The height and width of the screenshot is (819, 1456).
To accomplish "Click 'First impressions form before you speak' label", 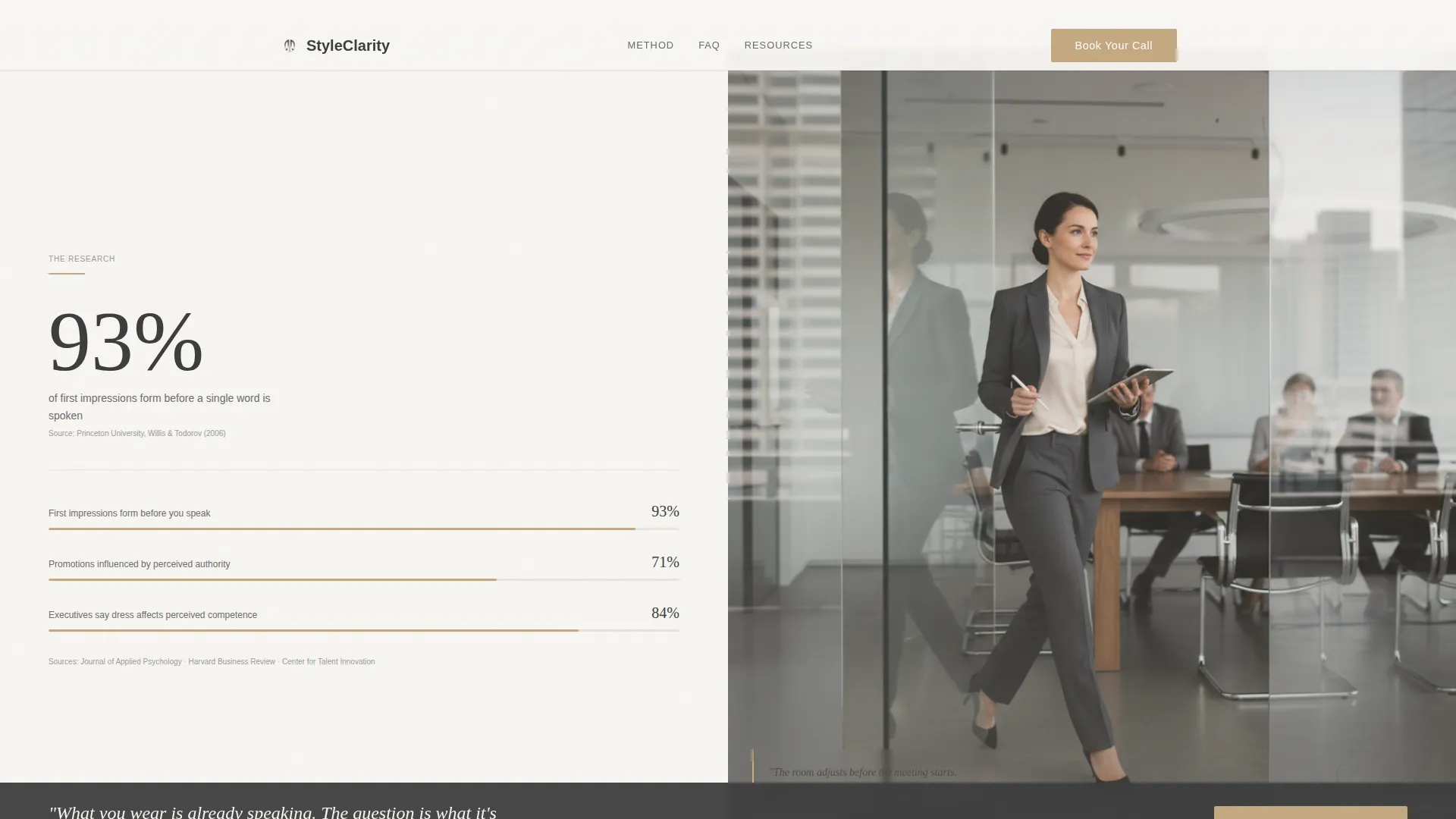I will tap(130, 513).
